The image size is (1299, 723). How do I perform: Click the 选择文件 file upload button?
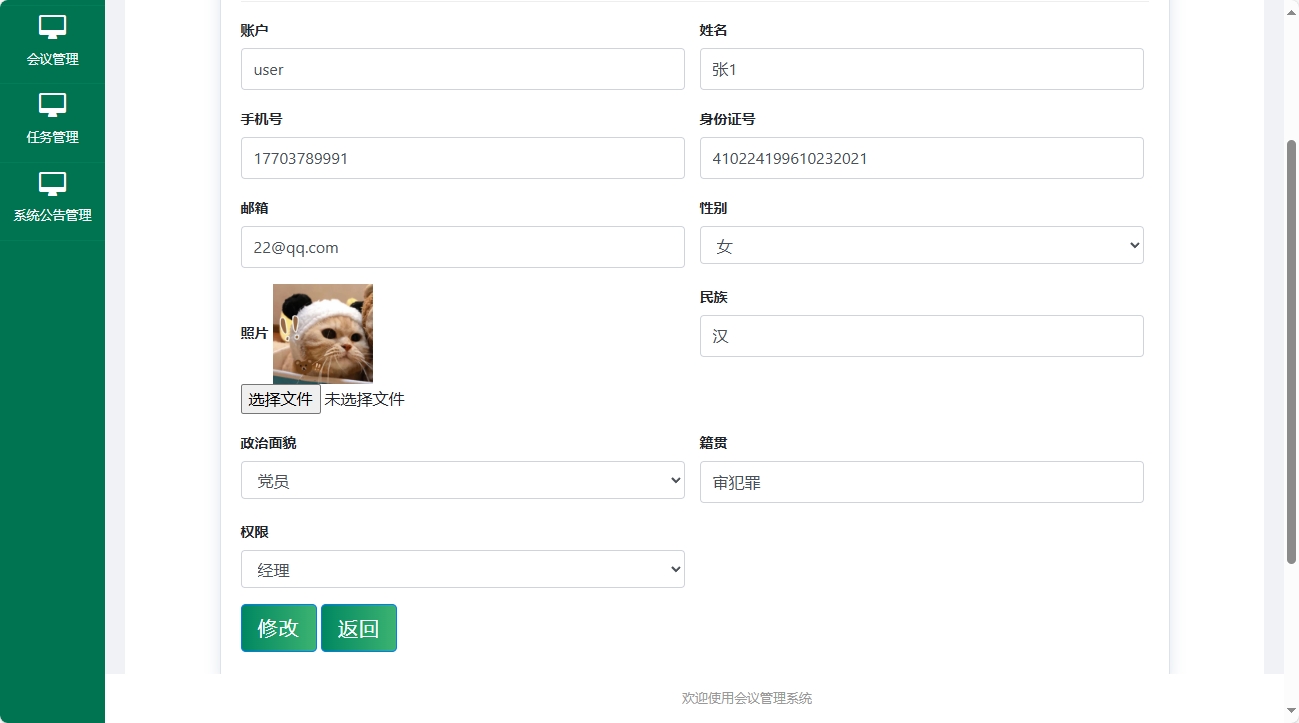280,398
